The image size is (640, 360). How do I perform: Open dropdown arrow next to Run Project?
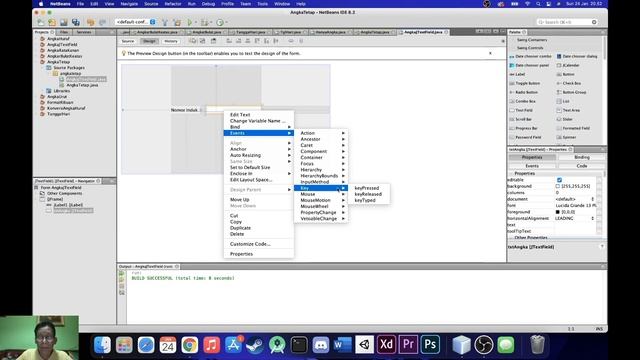tap(196, 22)
